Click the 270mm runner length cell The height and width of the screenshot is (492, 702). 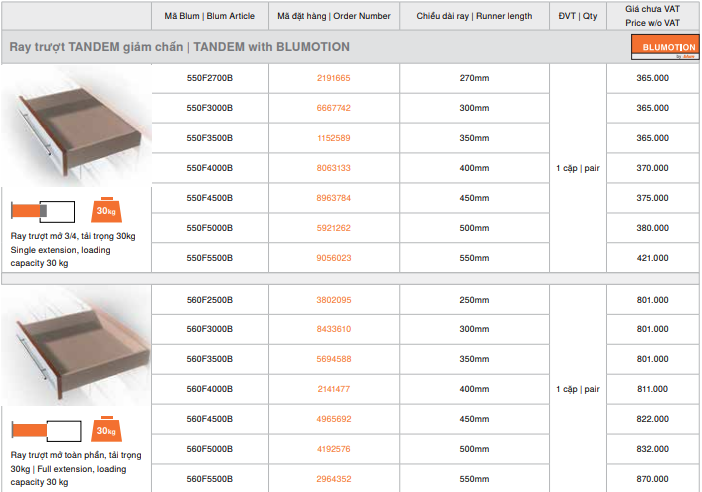(474, 78)
